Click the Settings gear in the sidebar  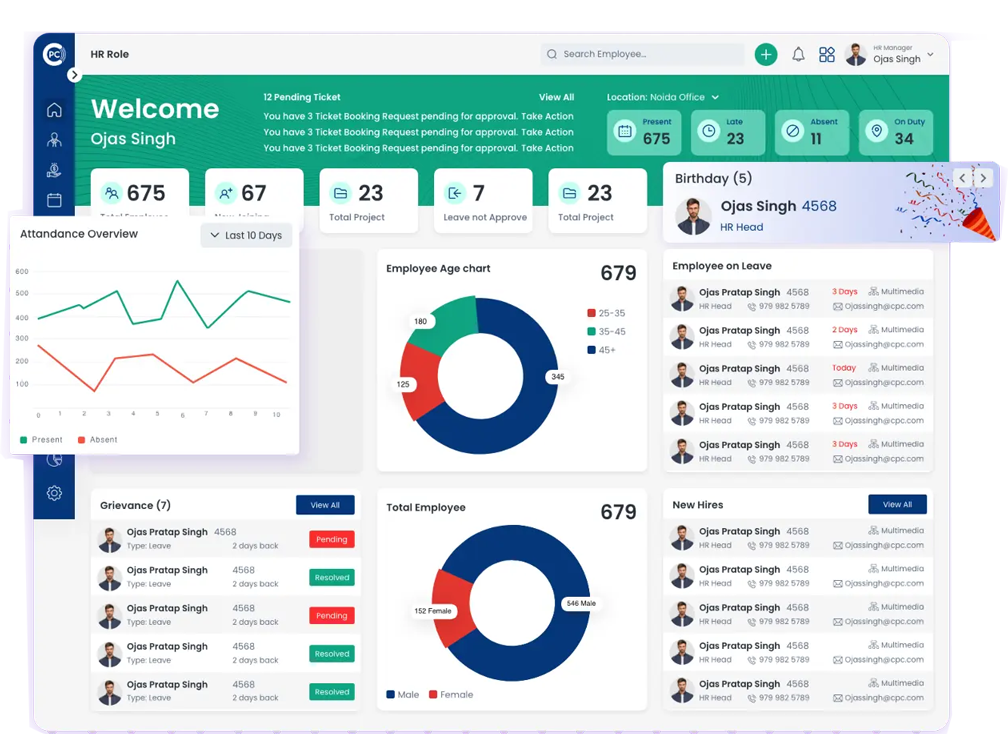(54, 493)
